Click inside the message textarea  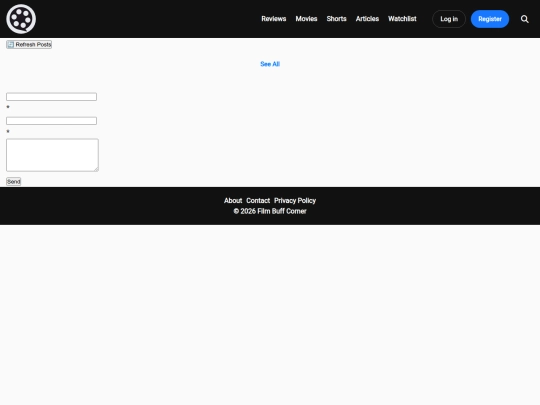tap(52, 155)
